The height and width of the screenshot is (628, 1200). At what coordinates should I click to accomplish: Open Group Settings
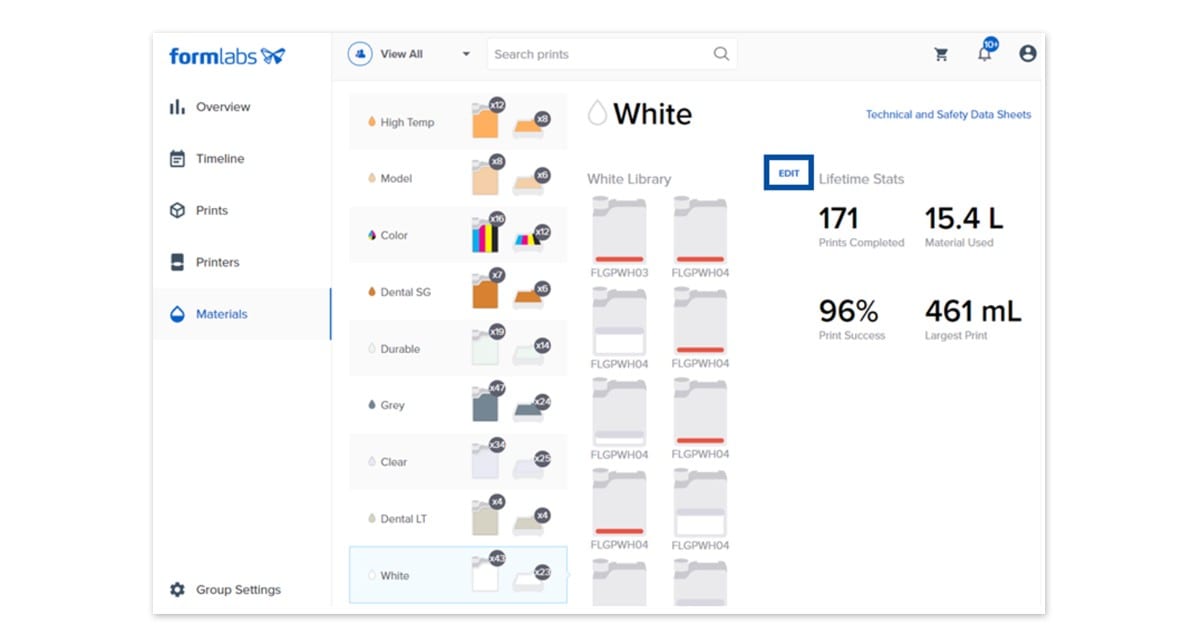click(238, 590)
